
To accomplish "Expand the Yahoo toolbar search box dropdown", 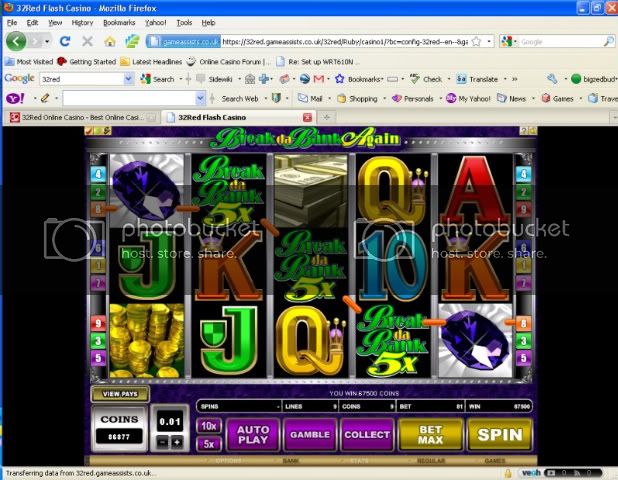I will [200, 98].
